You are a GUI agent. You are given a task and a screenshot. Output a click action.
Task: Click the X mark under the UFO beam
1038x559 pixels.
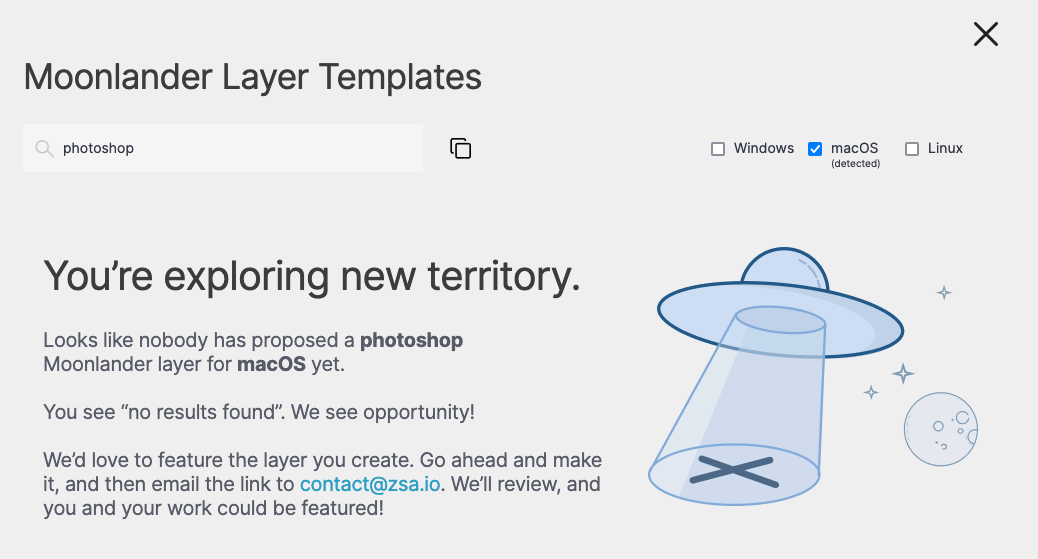[x=733, y=472]
